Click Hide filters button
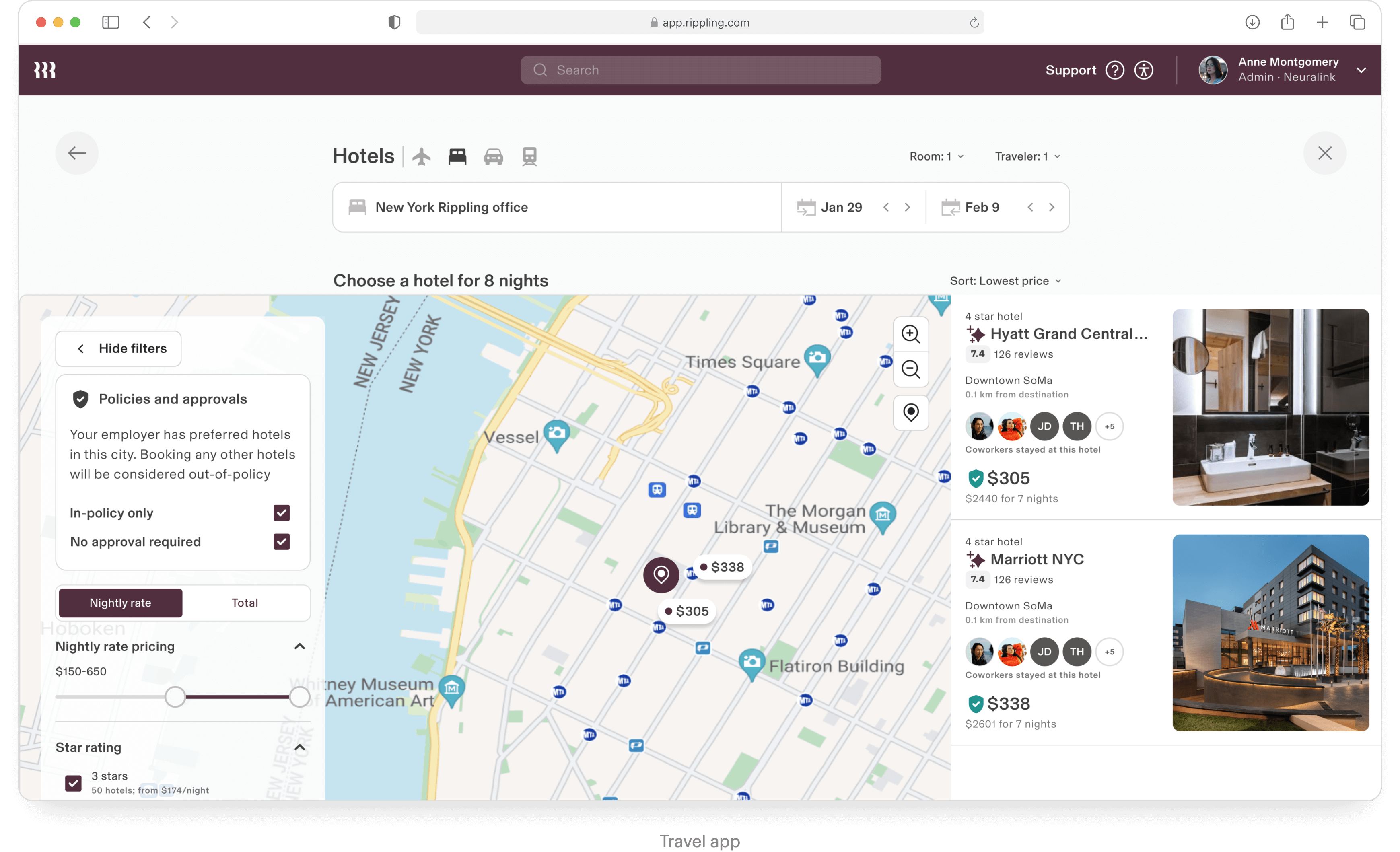 (119, 348)
